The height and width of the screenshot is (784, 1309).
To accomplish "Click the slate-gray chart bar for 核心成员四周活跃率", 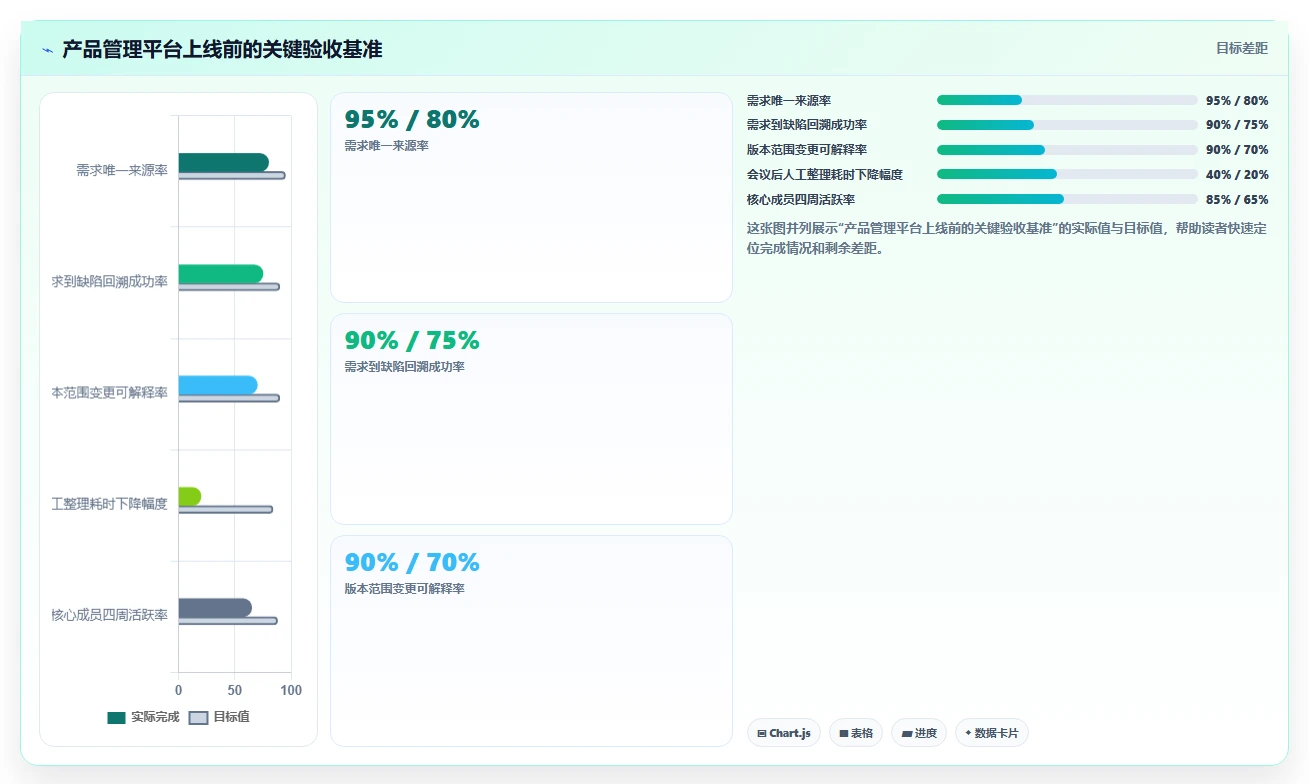I will tap(215, 608).
